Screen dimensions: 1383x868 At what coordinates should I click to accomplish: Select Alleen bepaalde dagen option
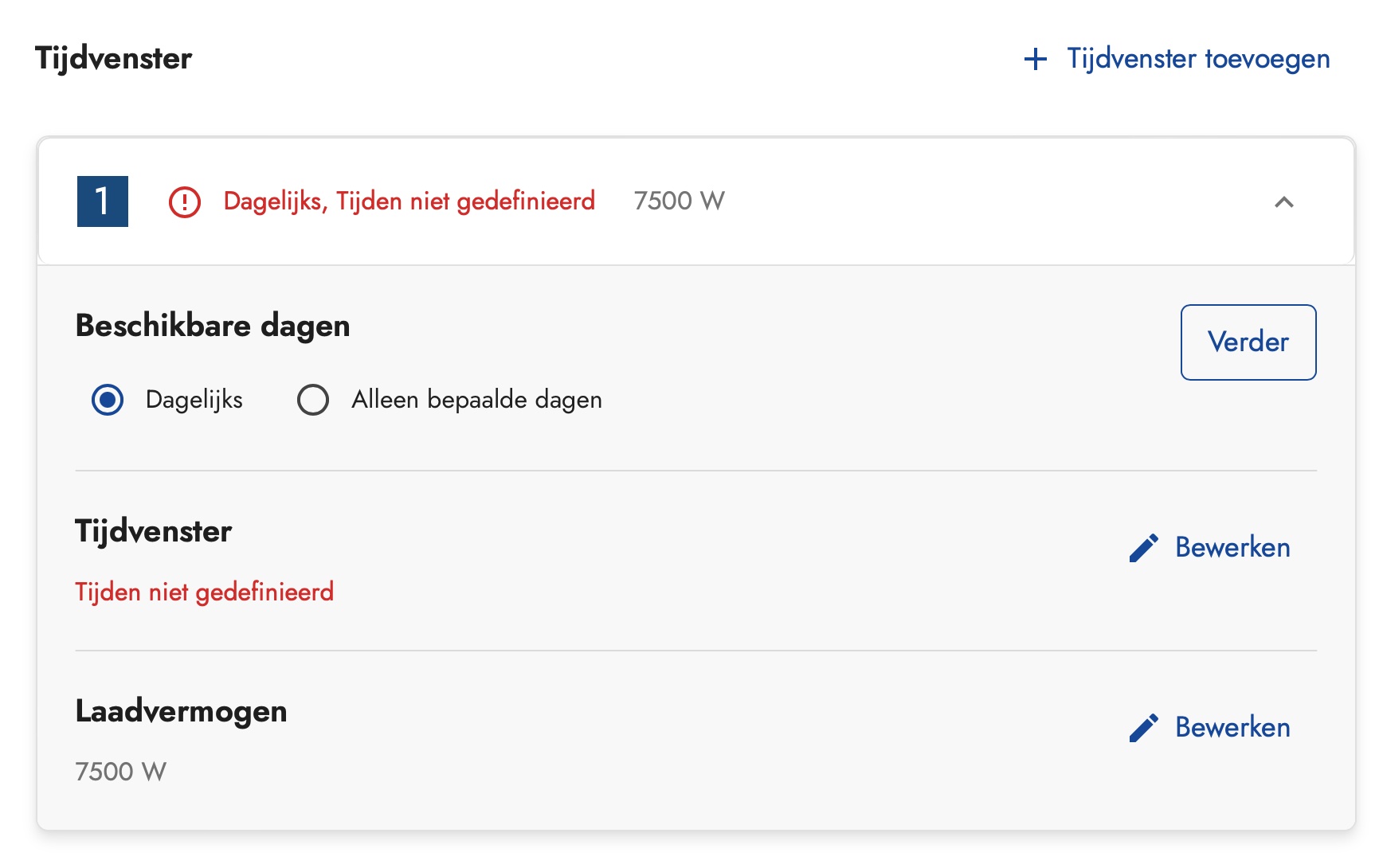pos(312,400)
